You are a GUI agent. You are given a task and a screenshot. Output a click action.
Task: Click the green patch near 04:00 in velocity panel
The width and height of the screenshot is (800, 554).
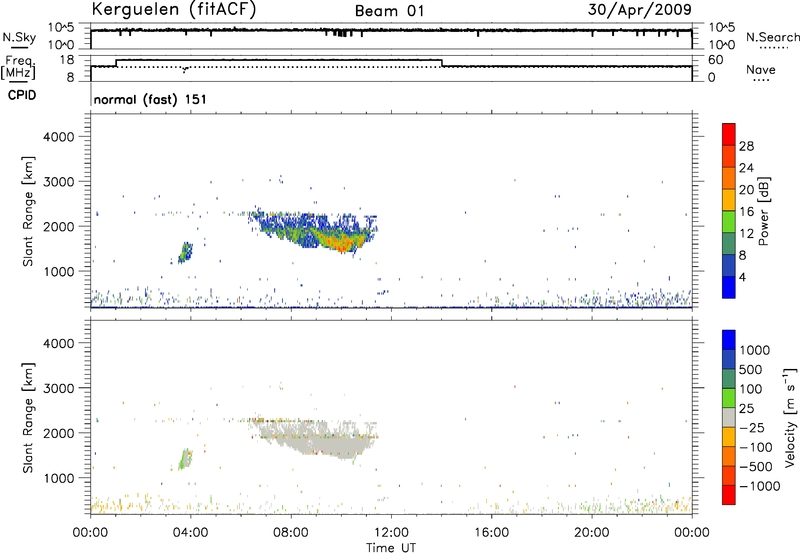tap(186, 459)
